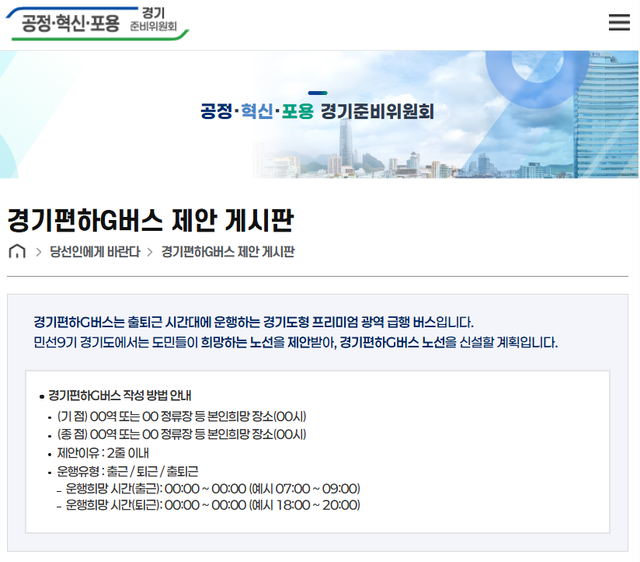
Task: Click the 공정·혁신·포용 경기준비위원회 banner title
Action: point(317,111)
